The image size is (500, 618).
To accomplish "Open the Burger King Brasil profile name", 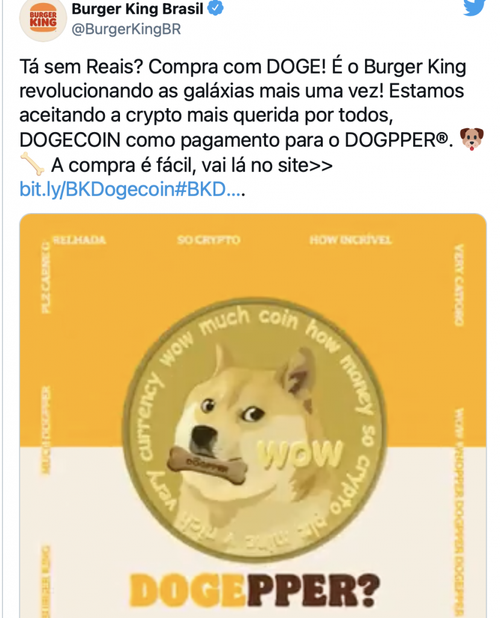I will coord(138,9).
